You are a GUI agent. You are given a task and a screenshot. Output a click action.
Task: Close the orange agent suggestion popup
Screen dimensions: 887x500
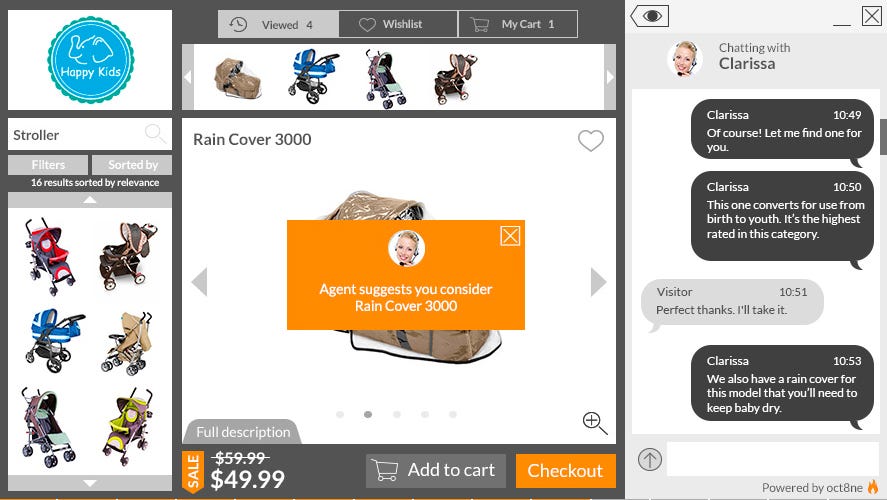click(510, 236)
